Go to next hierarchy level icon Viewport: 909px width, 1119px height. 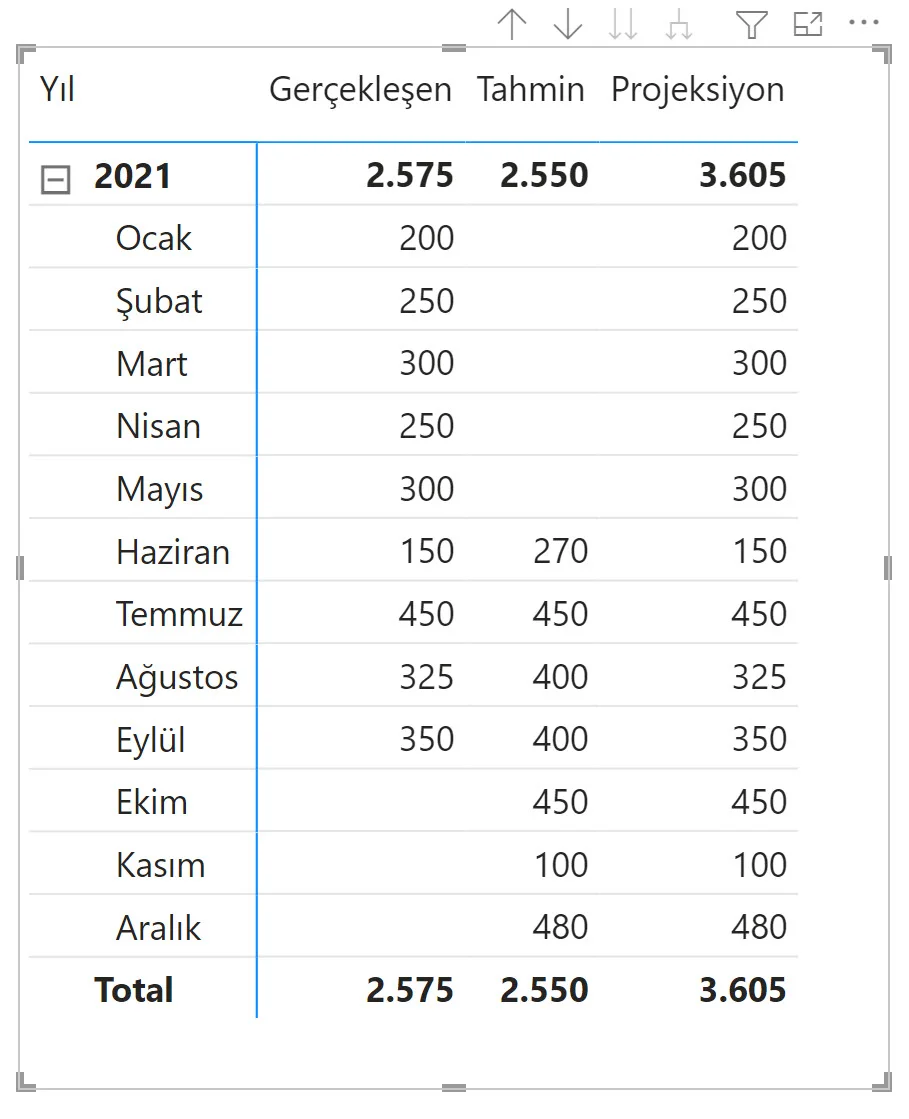coord(623,25)
